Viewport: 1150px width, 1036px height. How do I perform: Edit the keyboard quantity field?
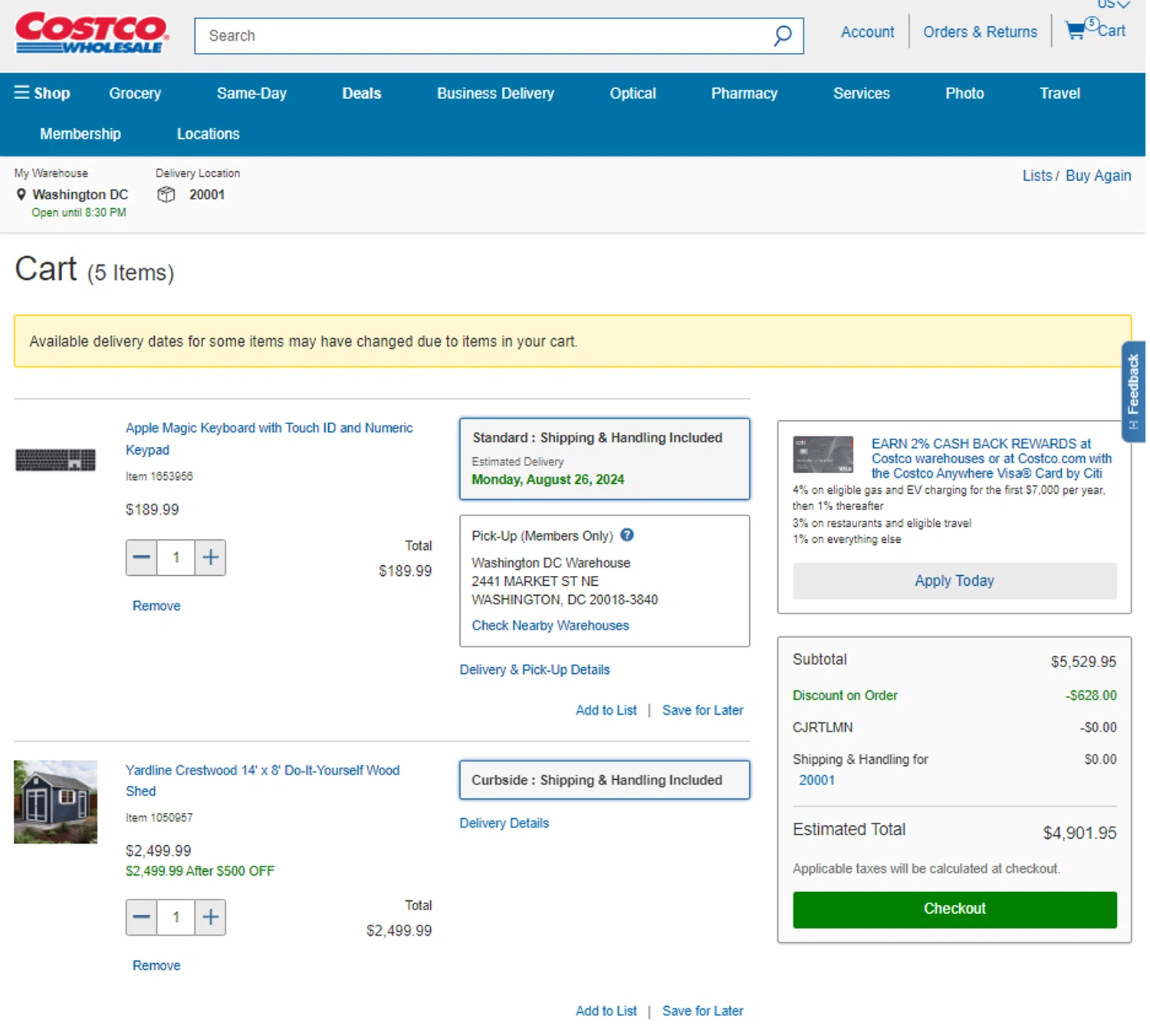[176, 557]
